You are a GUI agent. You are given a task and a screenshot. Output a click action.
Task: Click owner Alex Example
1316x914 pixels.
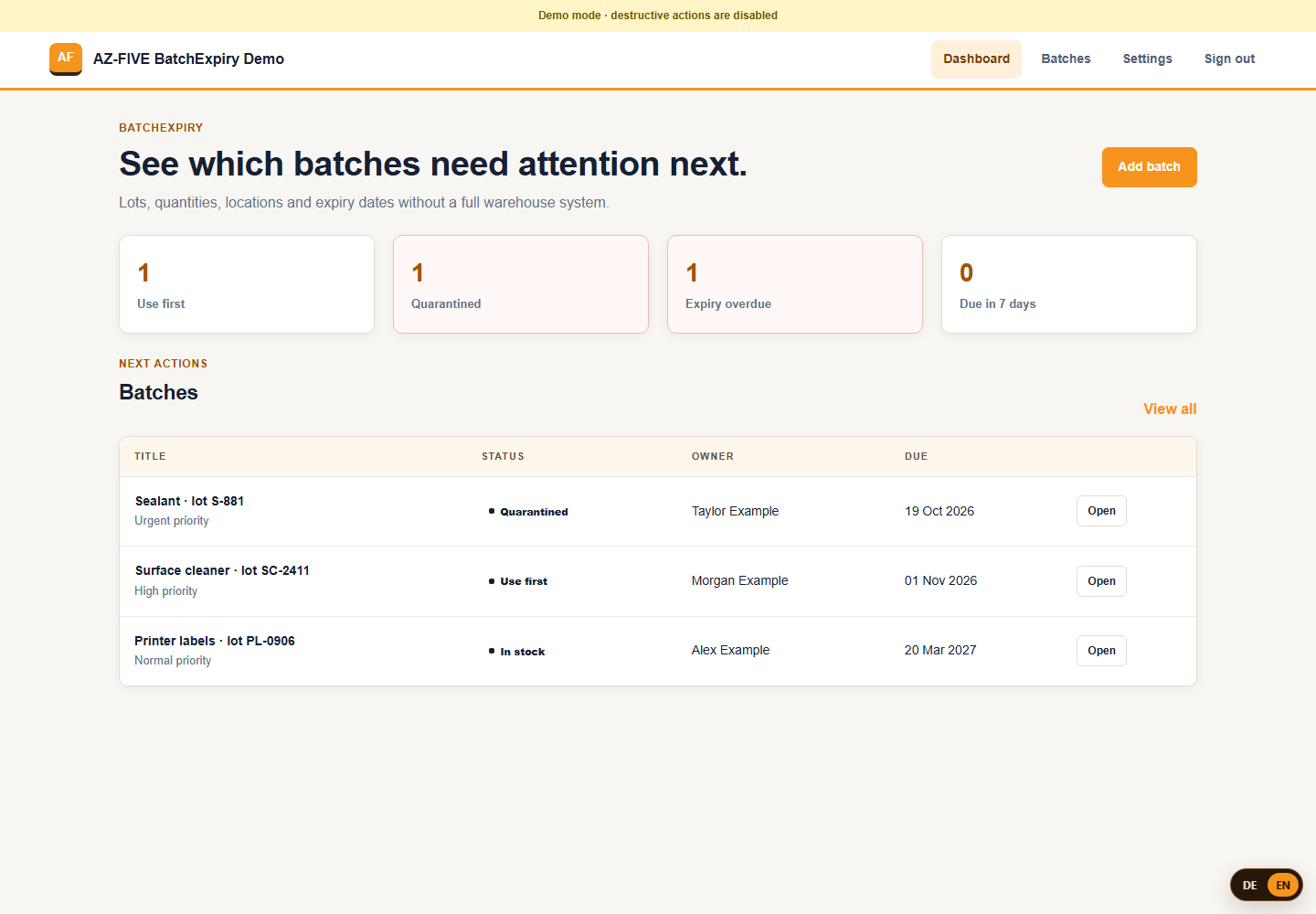coord(730,650)
